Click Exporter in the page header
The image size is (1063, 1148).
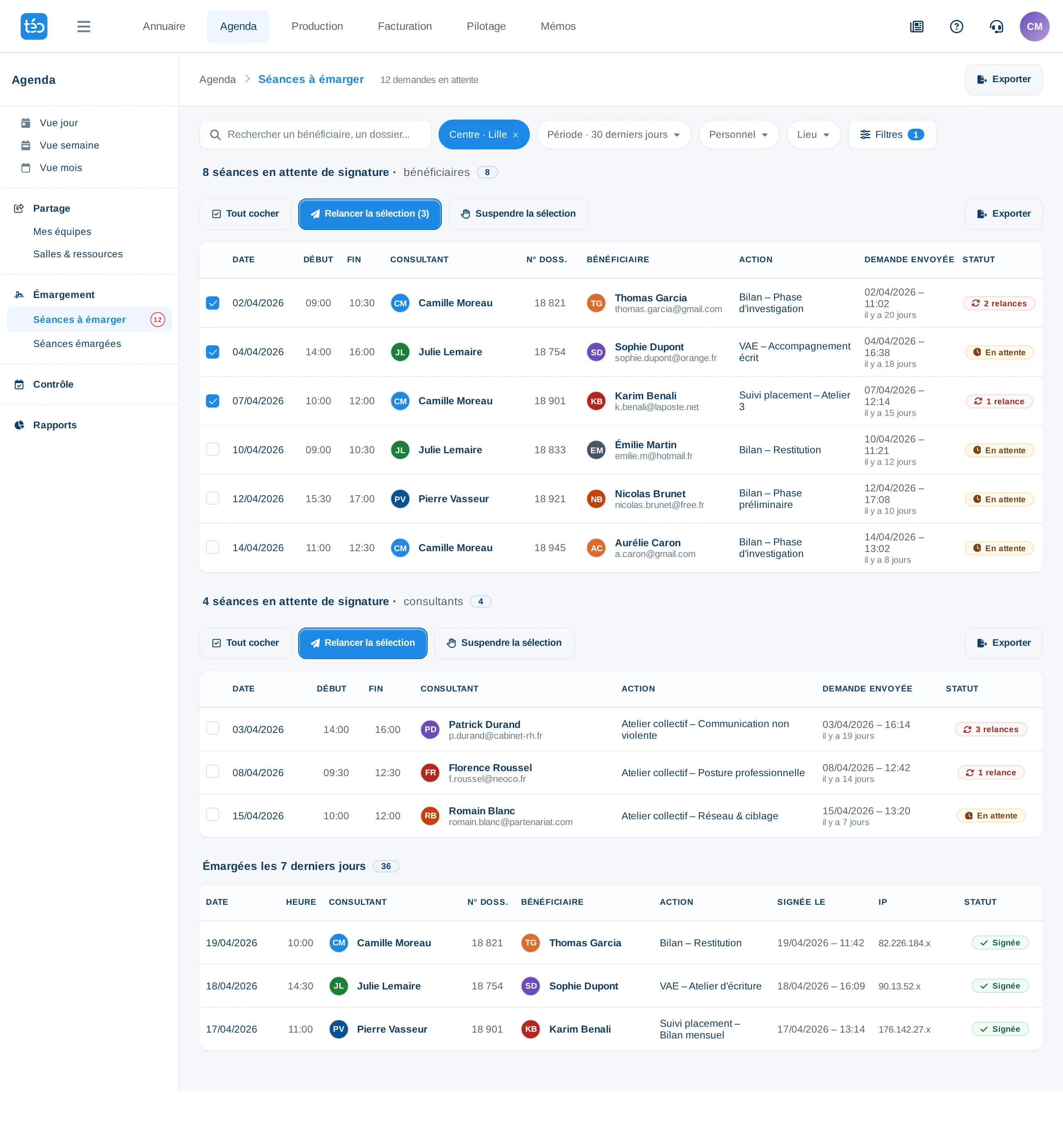(x=1004, y=79)
